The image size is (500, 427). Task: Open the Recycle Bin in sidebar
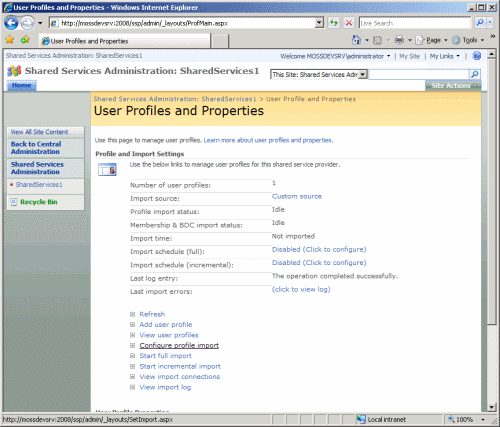[x=39, y=202]
